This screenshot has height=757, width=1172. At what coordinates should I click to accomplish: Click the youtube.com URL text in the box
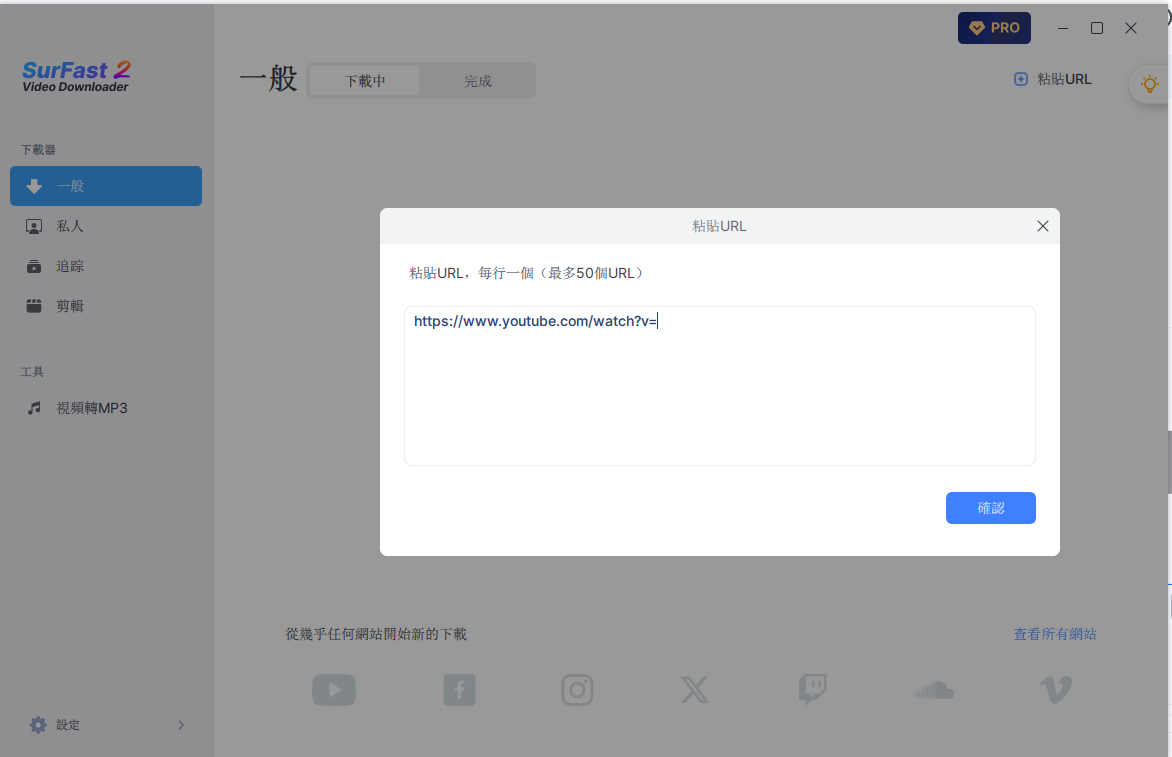pos(535,321)
